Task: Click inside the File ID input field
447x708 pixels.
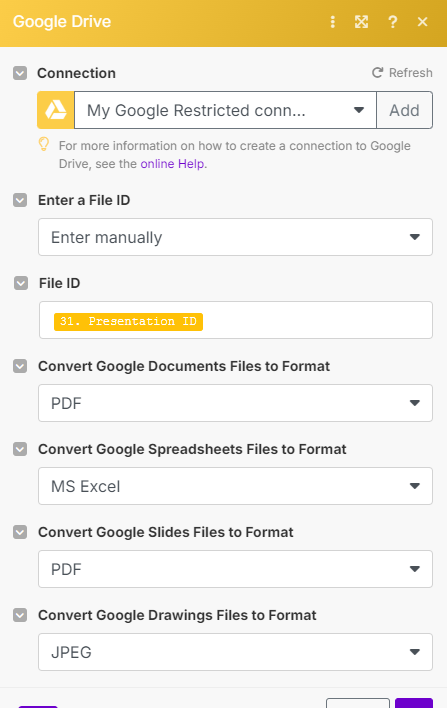Action: pos(236,320)
